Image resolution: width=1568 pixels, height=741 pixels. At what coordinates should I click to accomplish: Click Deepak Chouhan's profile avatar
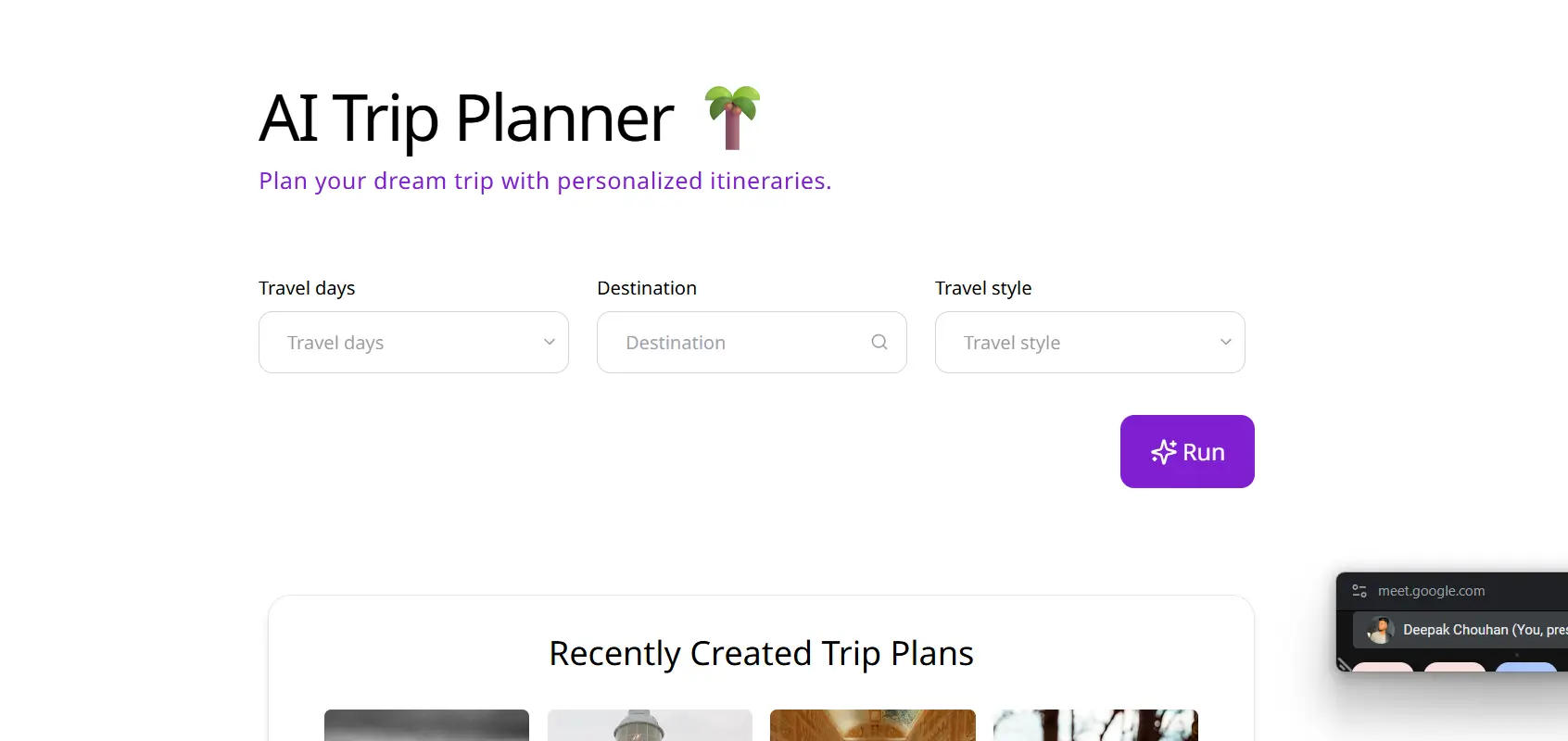pyautogui.click(x=1380, y=630)
